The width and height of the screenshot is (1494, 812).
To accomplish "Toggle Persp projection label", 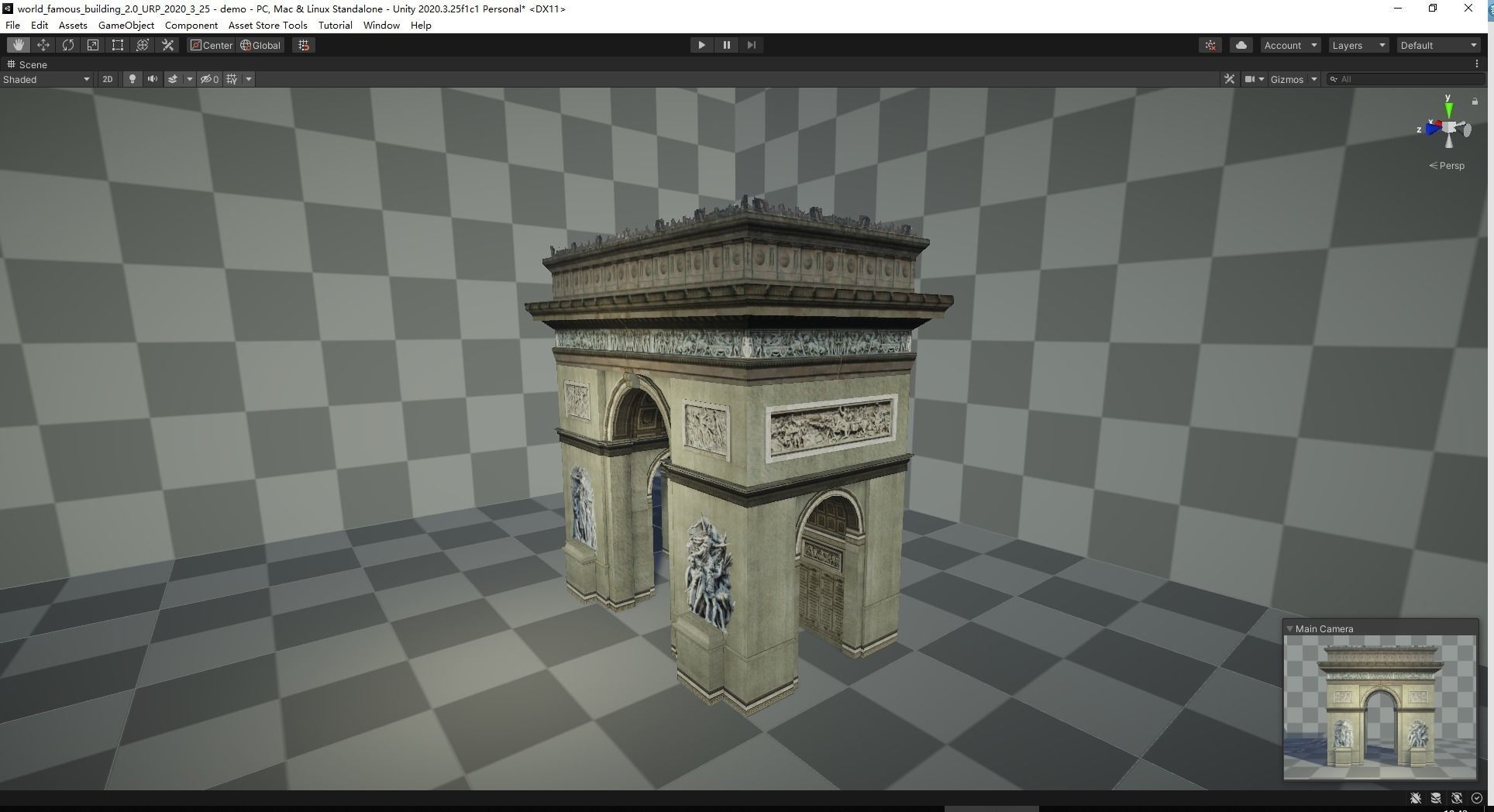I will (1447, 165).
